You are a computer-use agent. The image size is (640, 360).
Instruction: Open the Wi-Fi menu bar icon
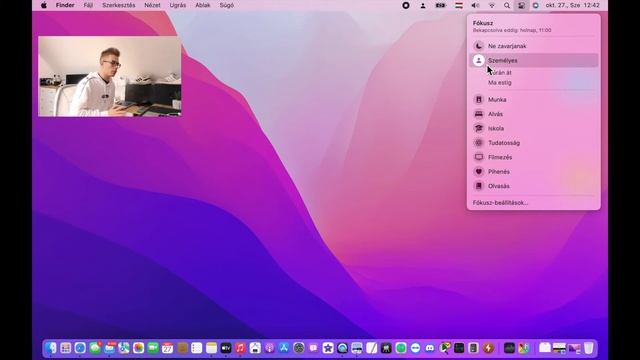click(x=492, y=5)
